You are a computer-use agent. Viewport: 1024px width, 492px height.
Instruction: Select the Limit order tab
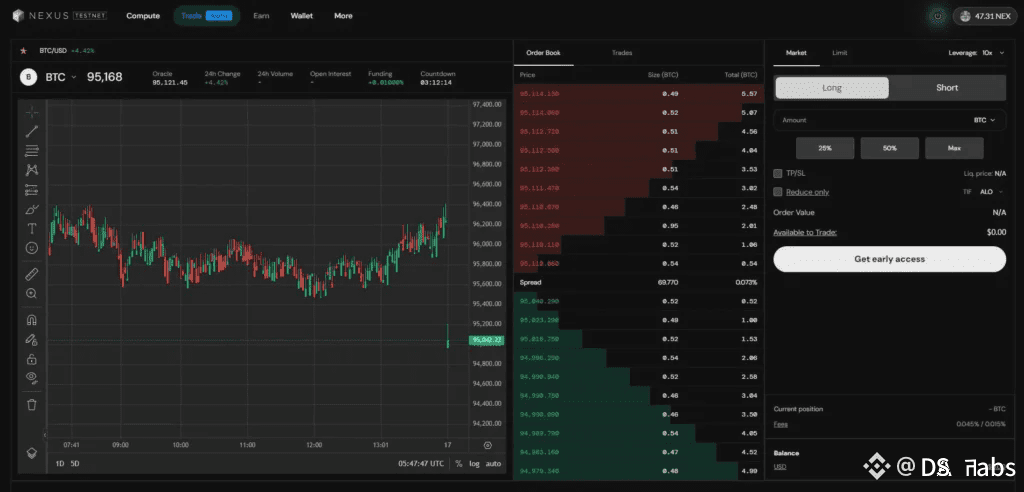click(x=840, y=53)
